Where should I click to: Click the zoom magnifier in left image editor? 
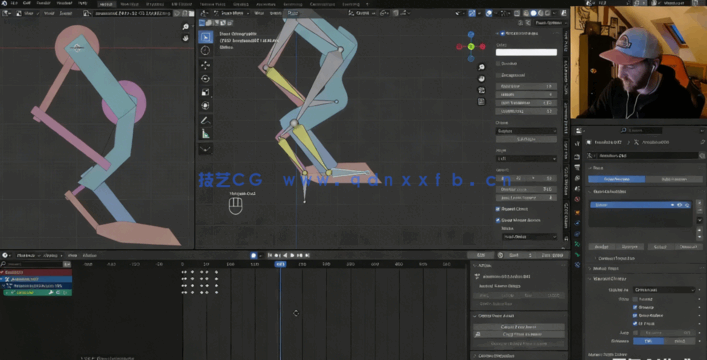[x=185, y=27]
